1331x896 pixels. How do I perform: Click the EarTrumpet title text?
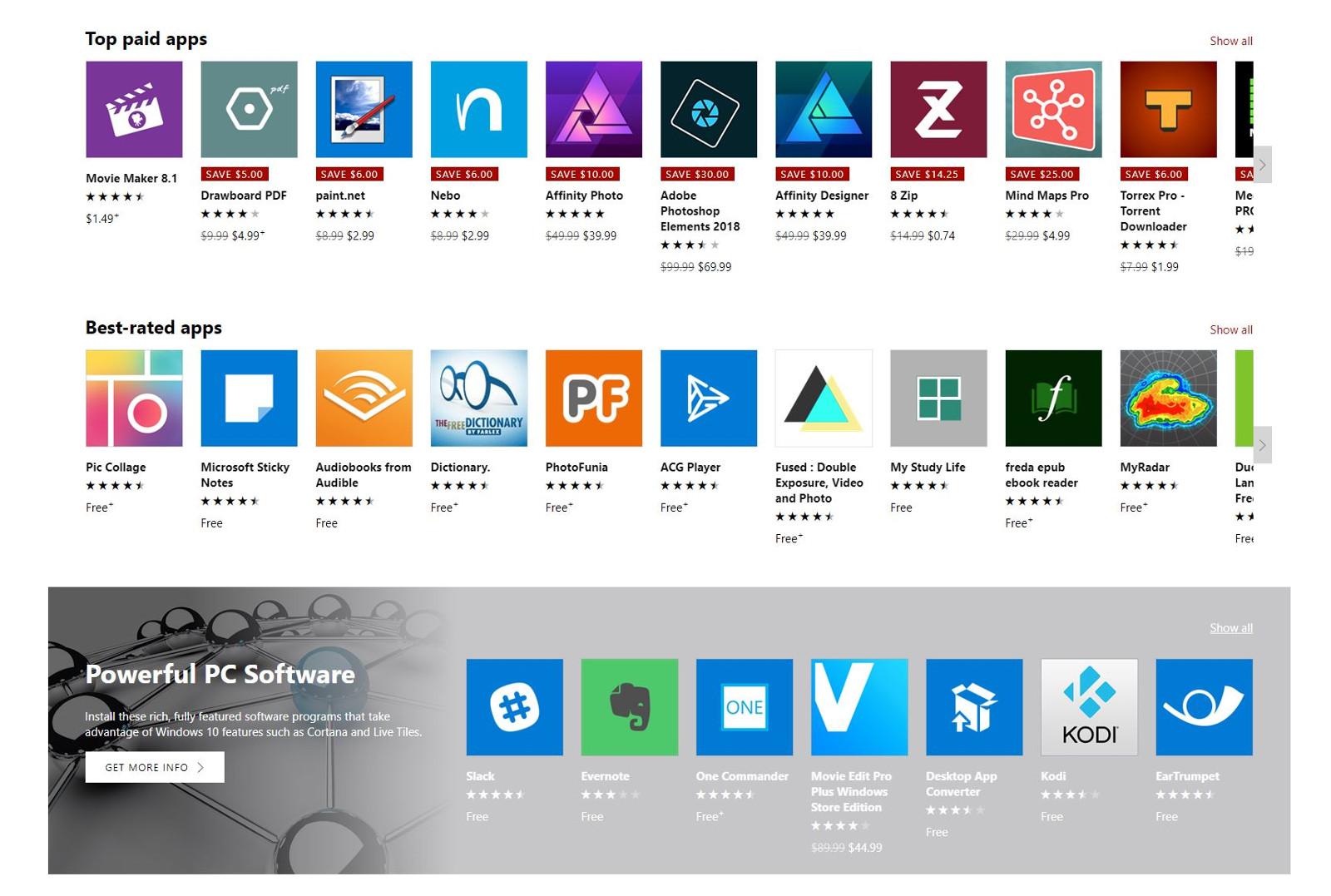(x=1187, y=776)
